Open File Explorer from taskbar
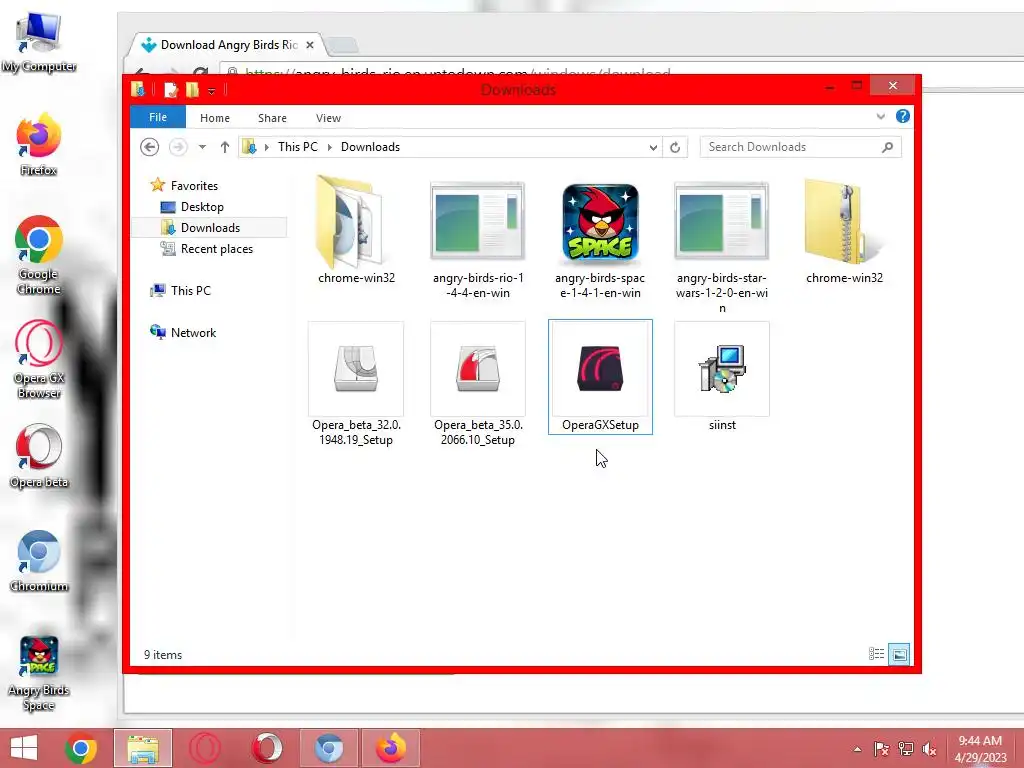Viewport: 1024px width, 768px height. click(x=143, y=748)
